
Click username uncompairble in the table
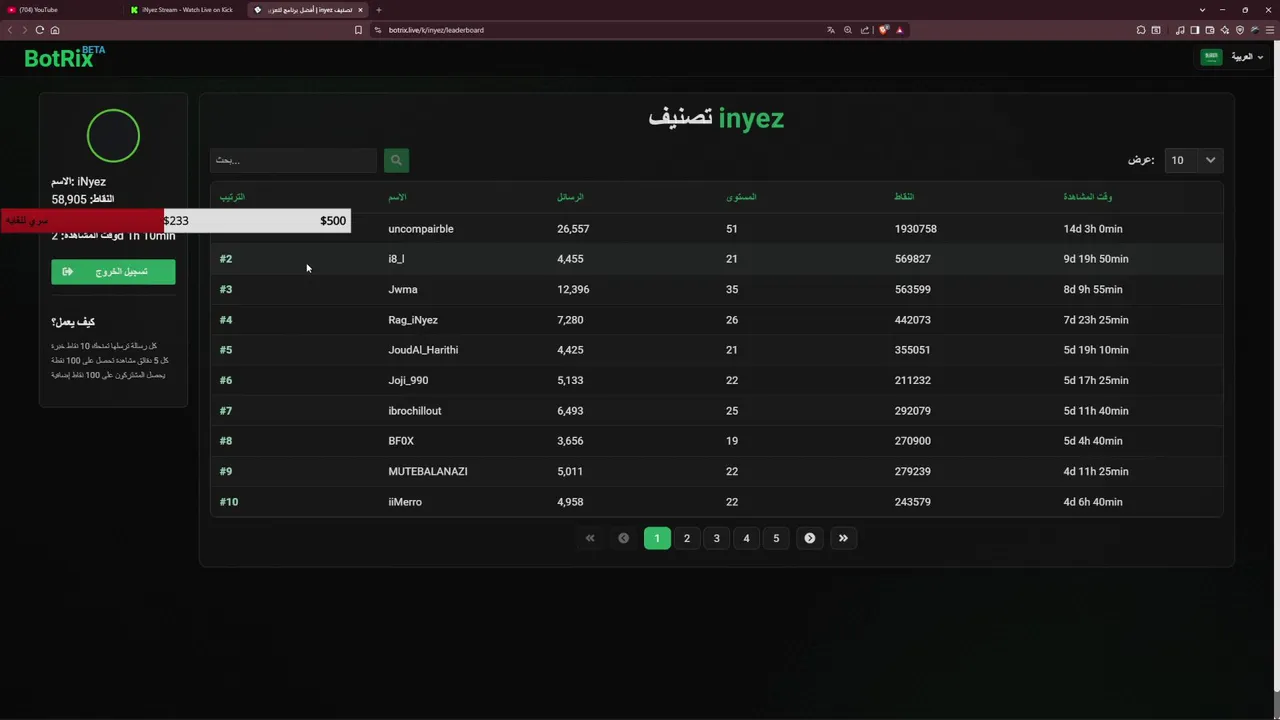[x=421, y=229]
